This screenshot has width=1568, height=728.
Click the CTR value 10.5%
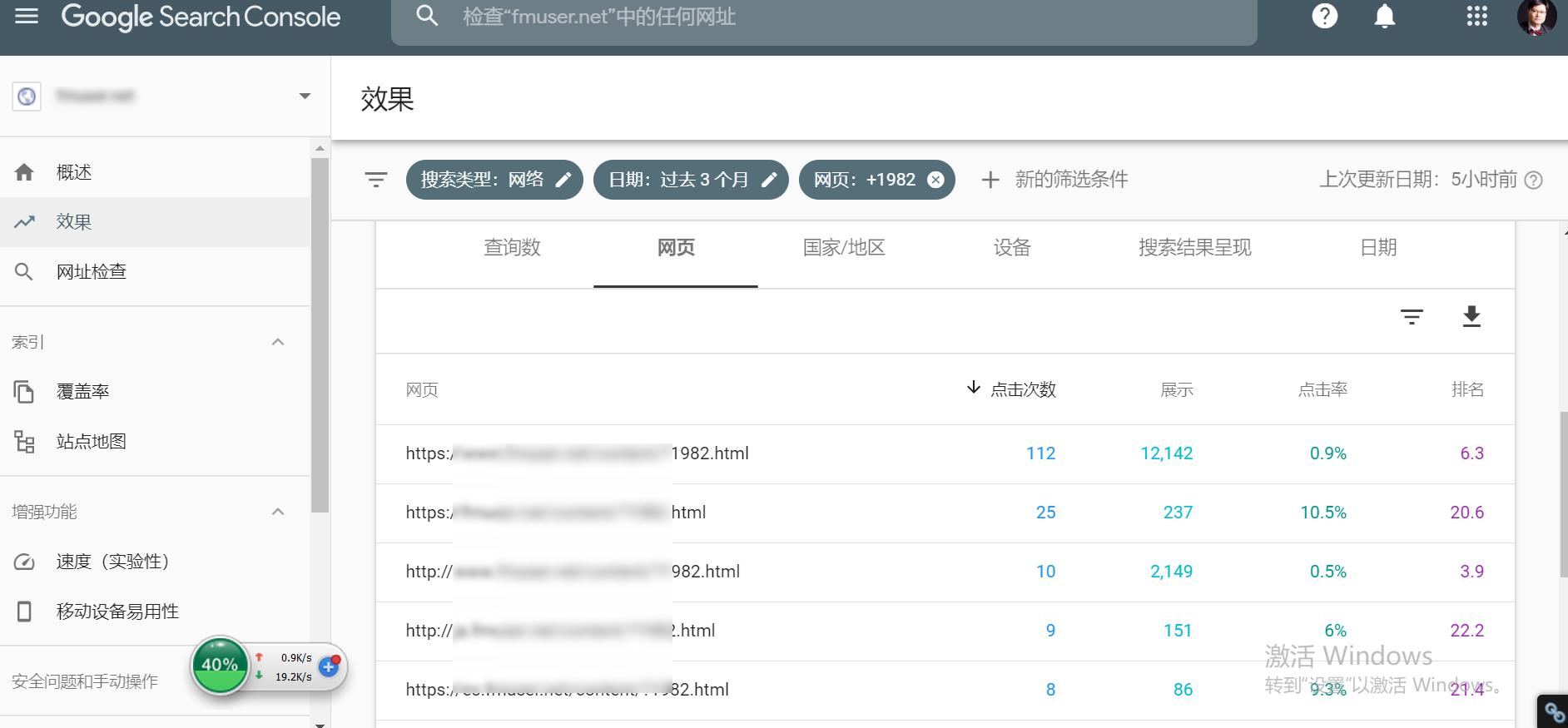pos(1323,513)
